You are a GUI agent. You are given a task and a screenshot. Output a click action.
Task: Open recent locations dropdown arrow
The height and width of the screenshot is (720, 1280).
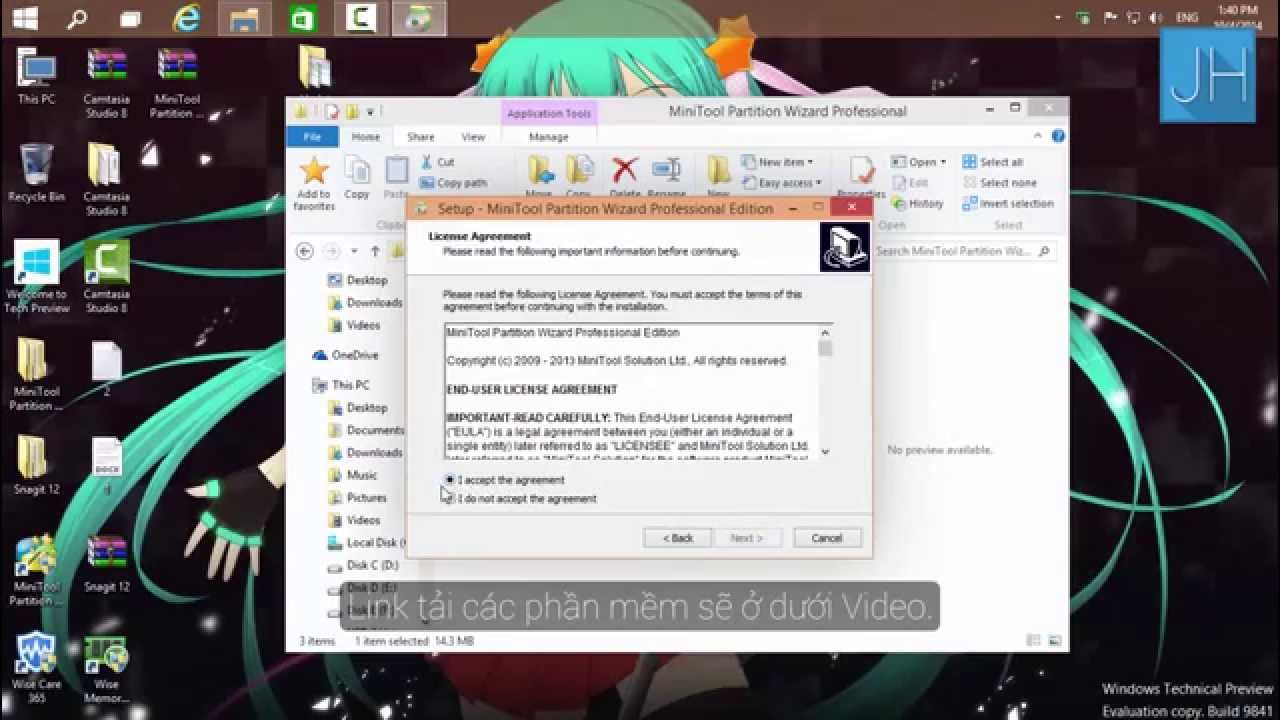(354, 252)
